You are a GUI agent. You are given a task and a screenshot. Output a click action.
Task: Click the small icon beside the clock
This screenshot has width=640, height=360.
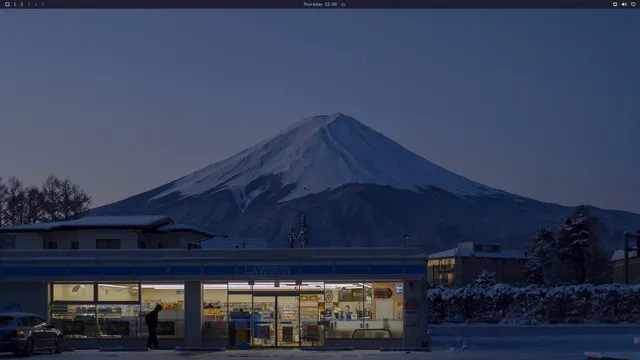[x=343, y=4]
